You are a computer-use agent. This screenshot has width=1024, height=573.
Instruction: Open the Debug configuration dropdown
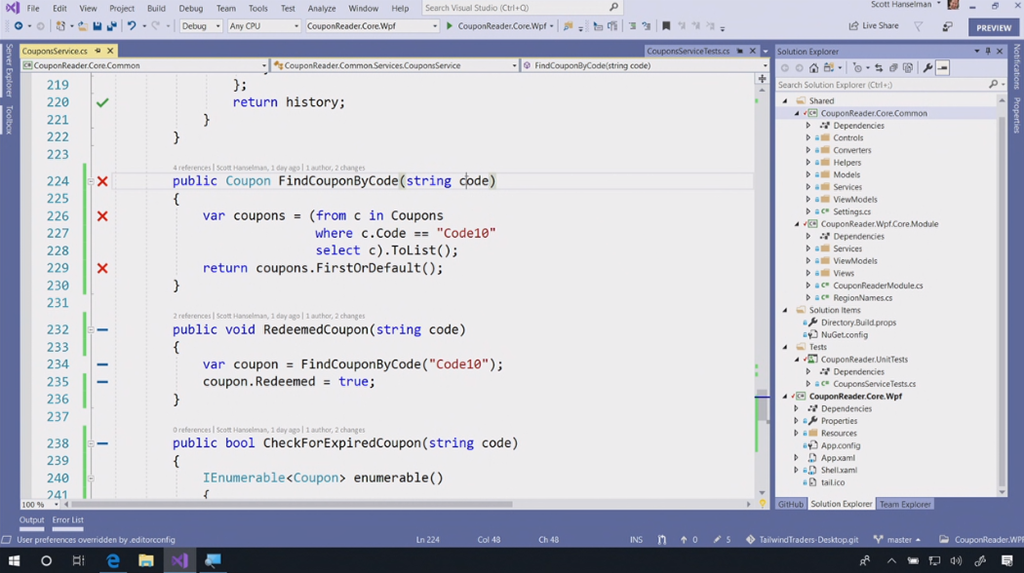coord(201,26)
